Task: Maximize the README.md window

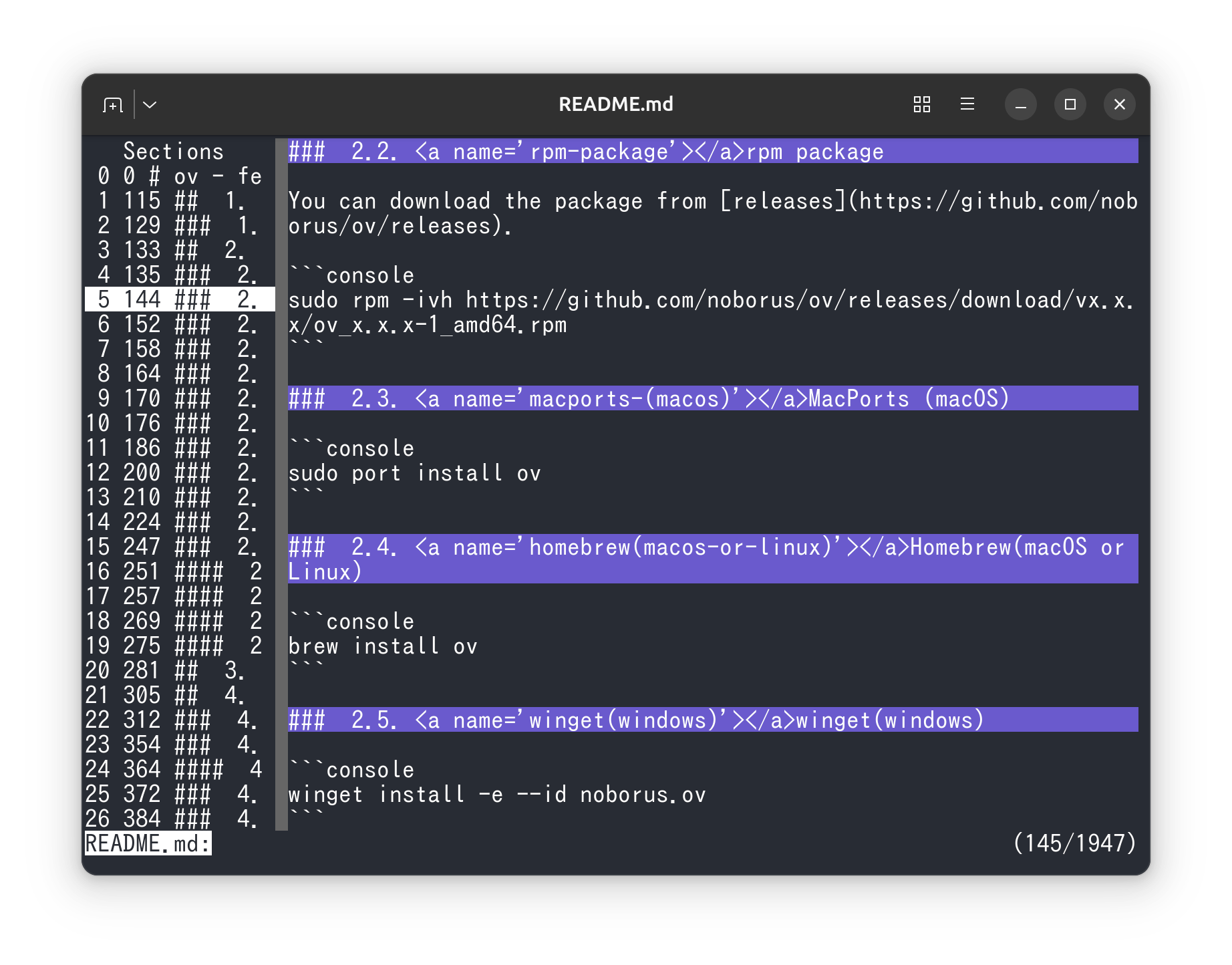Action: point(1070,104)
